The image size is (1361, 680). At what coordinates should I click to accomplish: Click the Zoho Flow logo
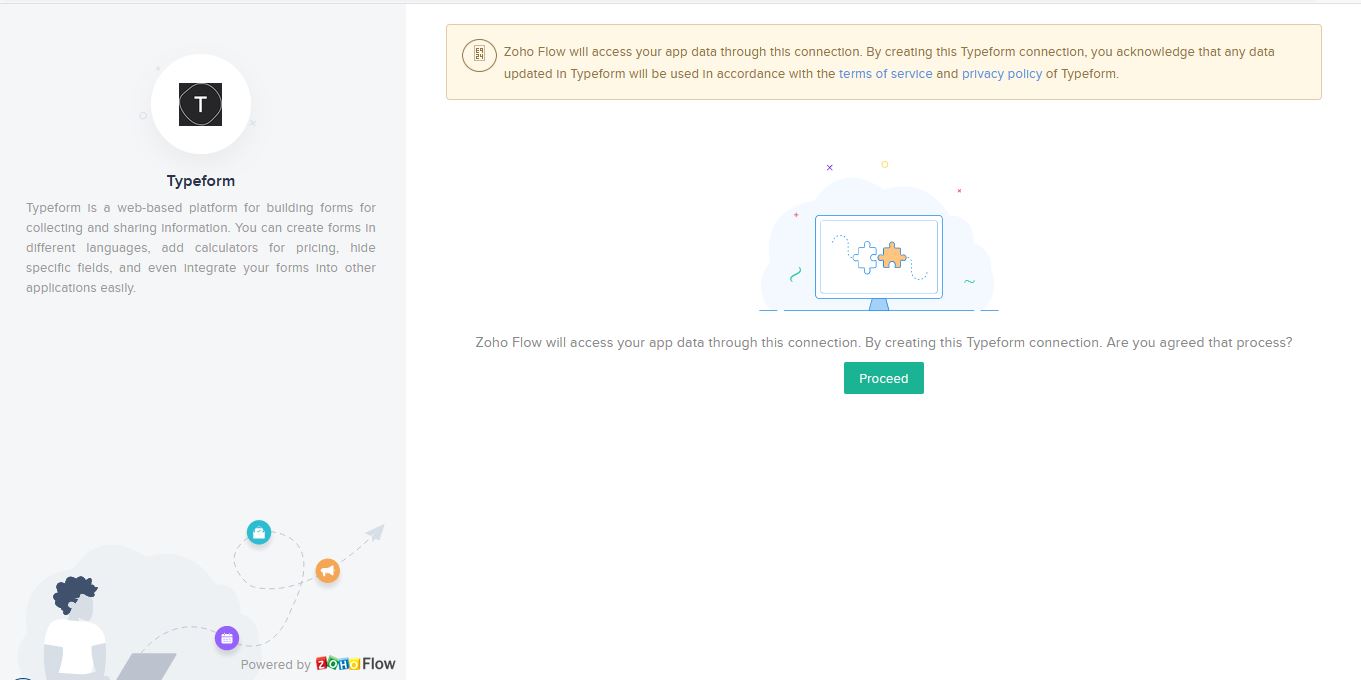[x=355, y=664]
